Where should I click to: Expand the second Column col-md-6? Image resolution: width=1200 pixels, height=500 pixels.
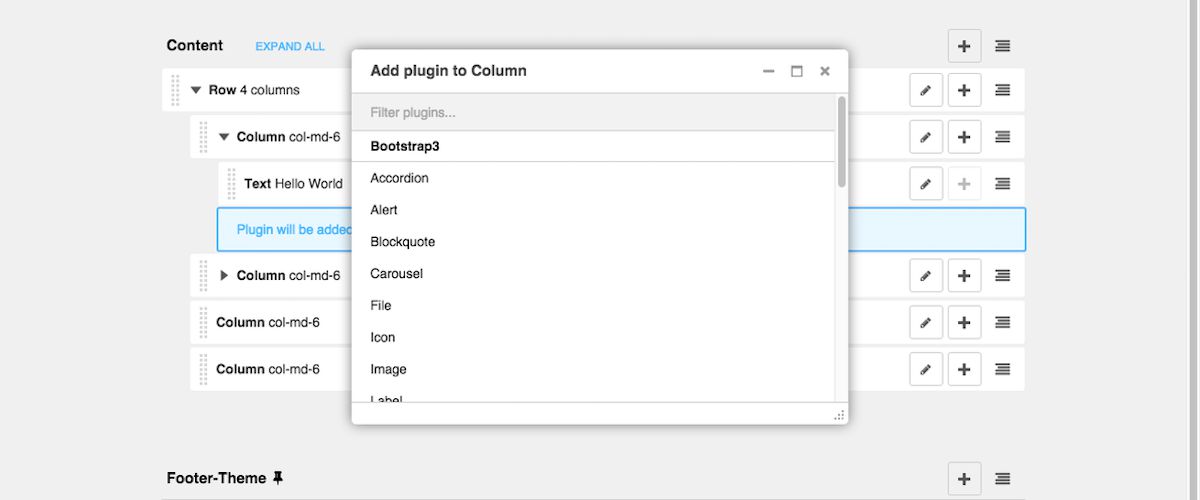[224, 275]
